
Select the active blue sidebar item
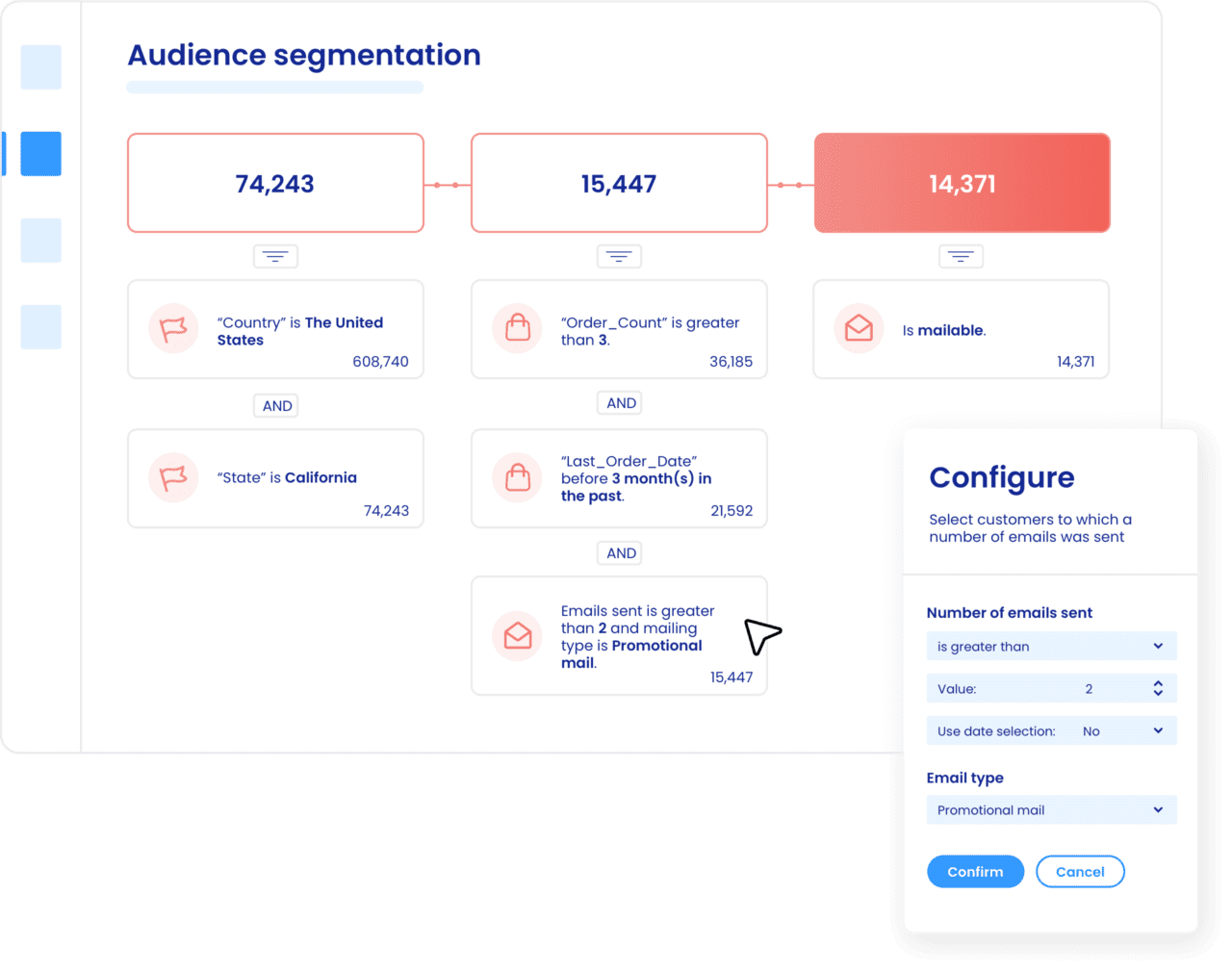point(40,154)
